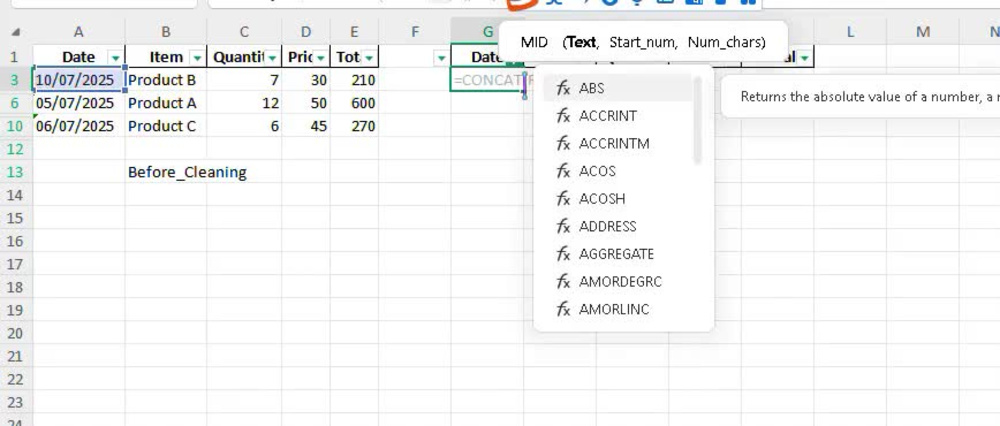Image resolution: width=1000 pixels, height=426 pixels.
Task: Click the total cell showing 270
Action: [355, 126]
